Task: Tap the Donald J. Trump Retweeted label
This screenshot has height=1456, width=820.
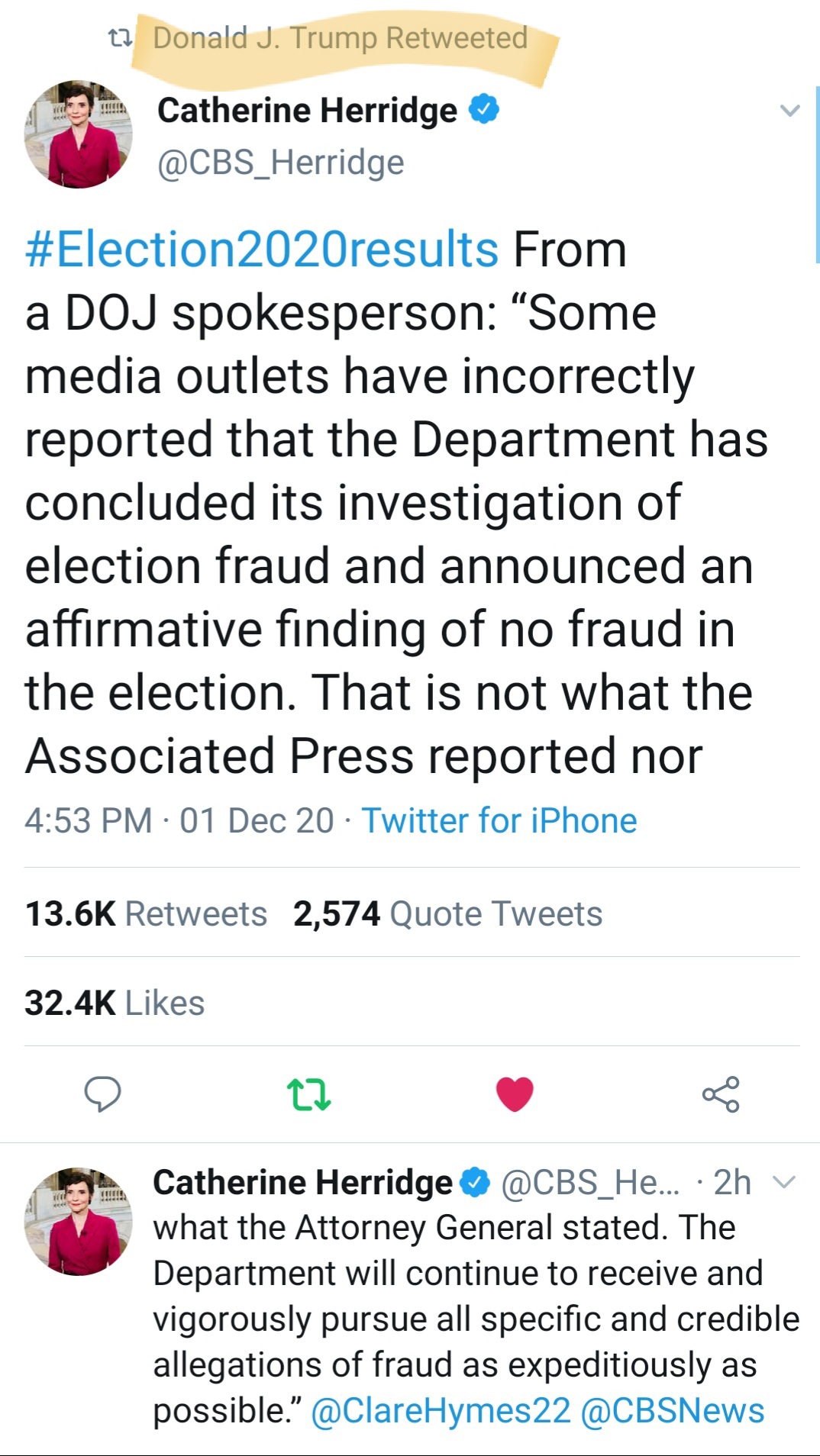Action: pos(341,37)
